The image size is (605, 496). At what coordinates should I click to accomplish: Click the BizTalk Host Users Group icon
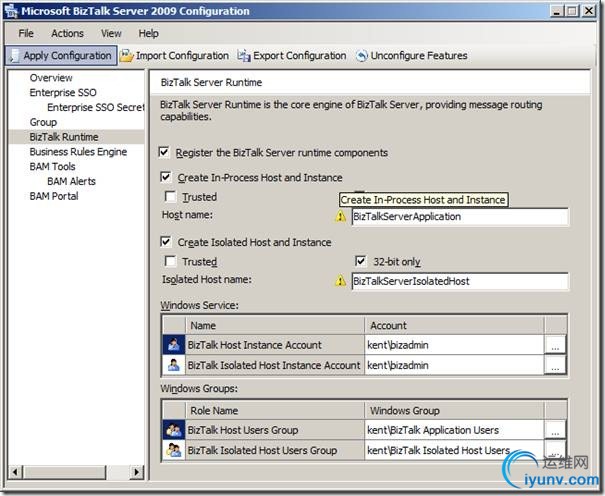(174, 430)
